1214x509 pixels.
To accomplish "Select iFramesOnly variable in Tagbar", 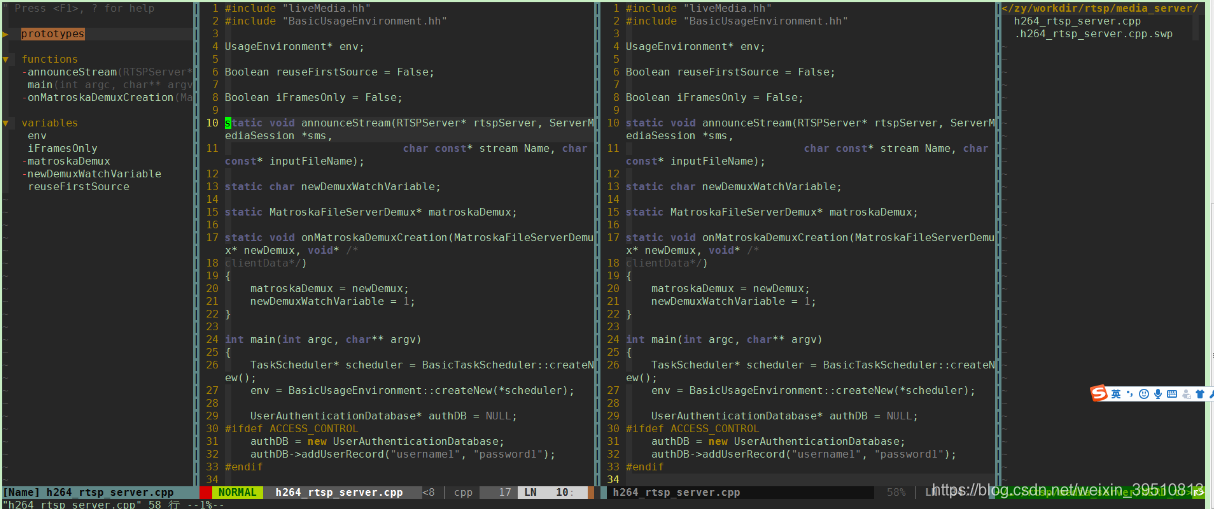I will [x=62, y=148].
